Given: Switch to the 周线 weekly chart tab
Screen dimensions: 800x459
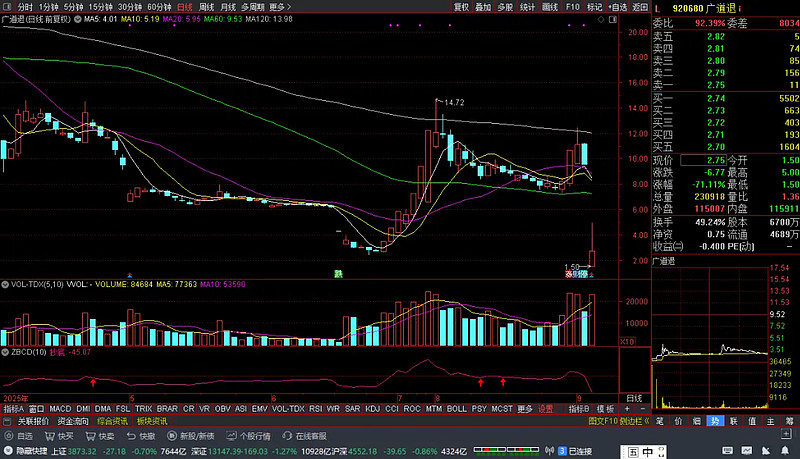Looking at the screenshot, I should tap(207, 6).
